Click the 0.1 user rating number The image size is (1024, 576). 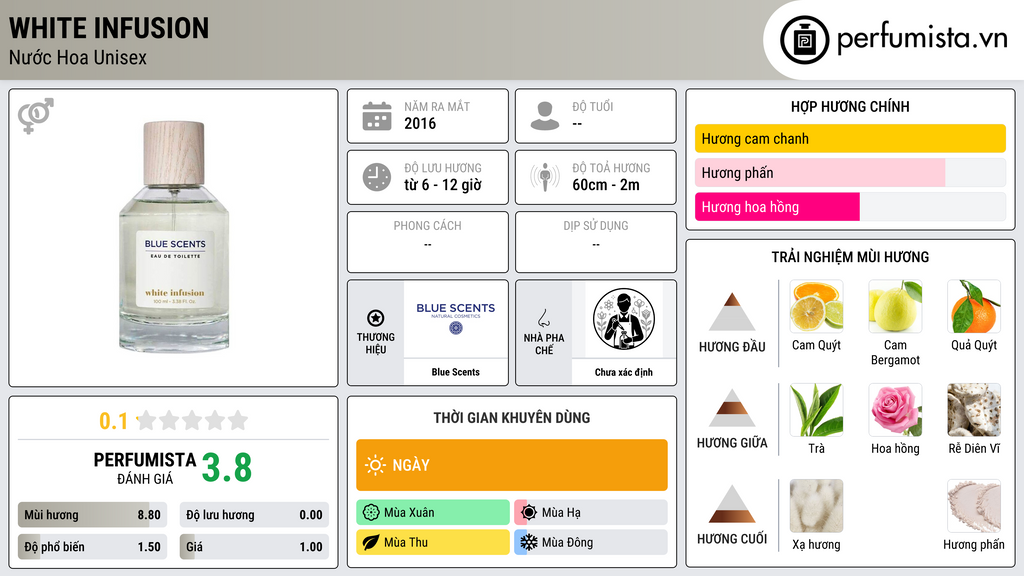(113, 421)
